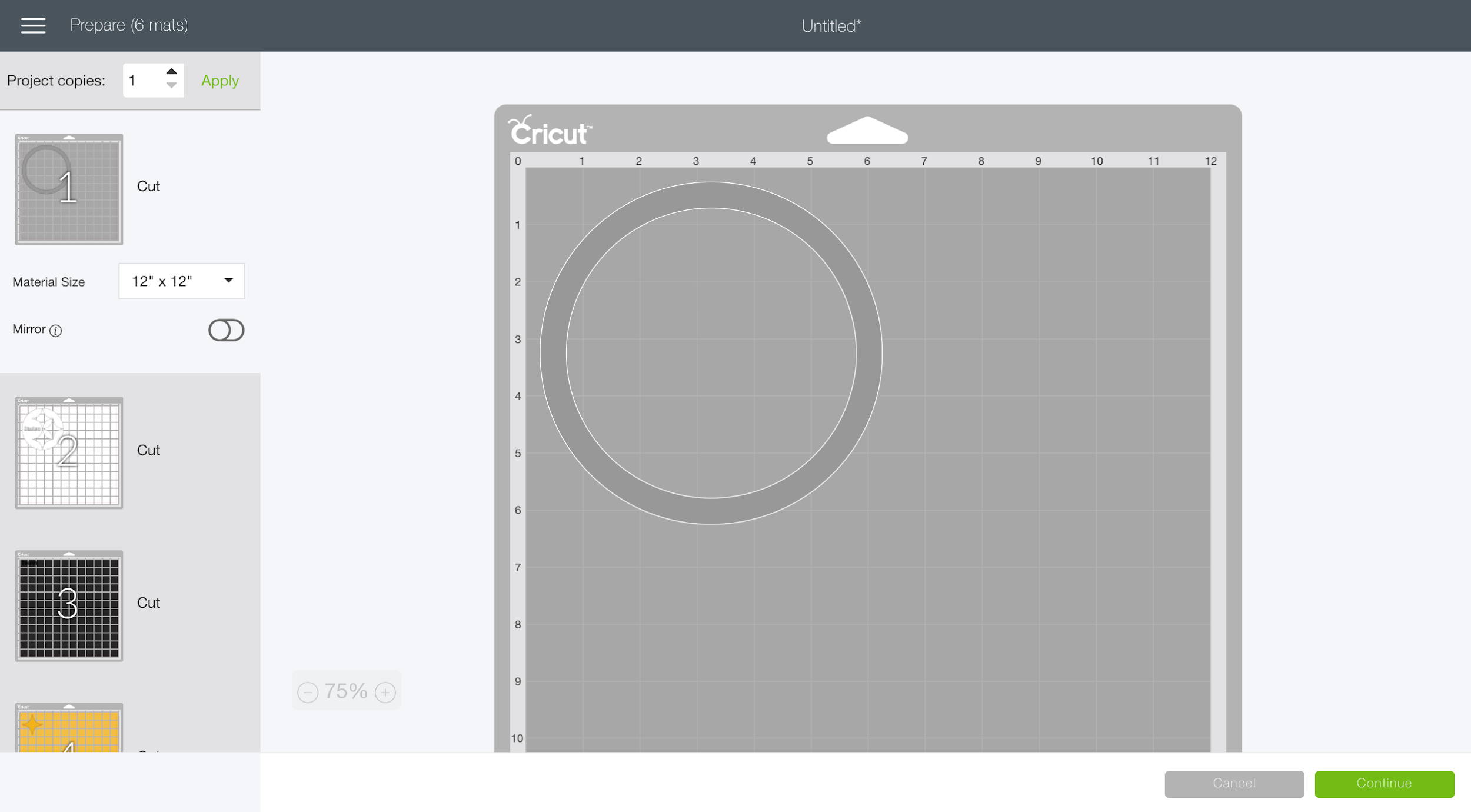Click the Cut label beside mat 1
Viewport: 1471px width, 812px height.
tap(148, 187)
